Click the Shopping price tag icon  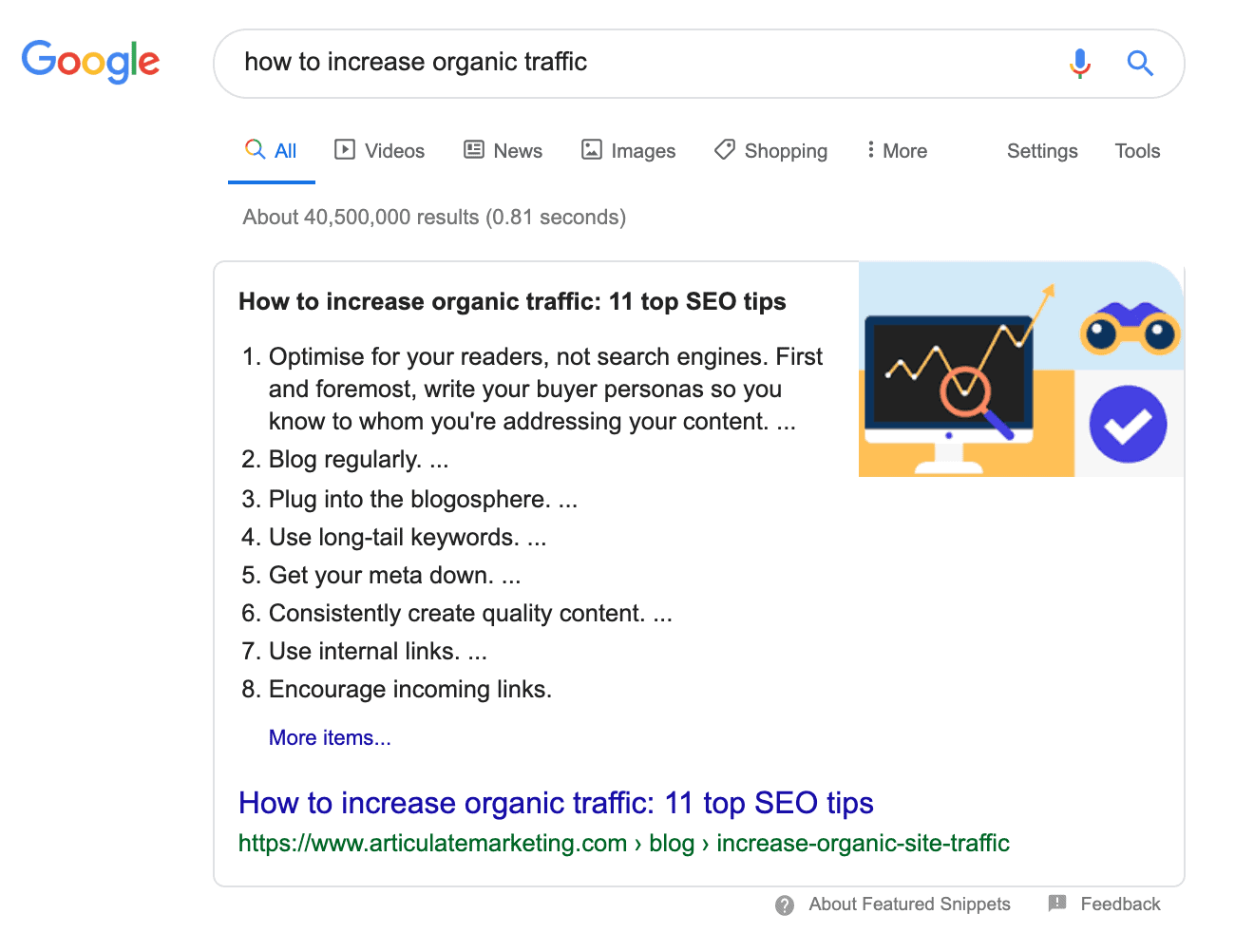725,150
